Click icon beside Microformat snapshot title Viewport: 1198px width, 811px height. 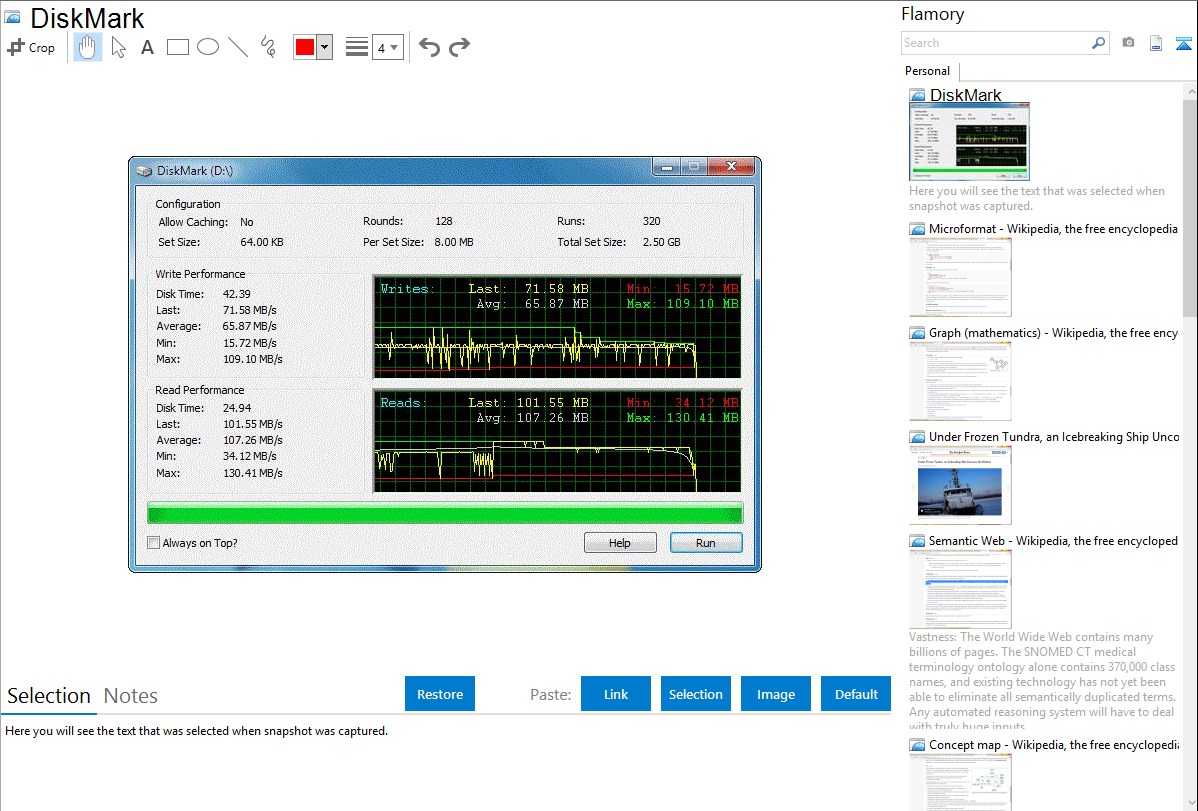click(x=917, y=229)
